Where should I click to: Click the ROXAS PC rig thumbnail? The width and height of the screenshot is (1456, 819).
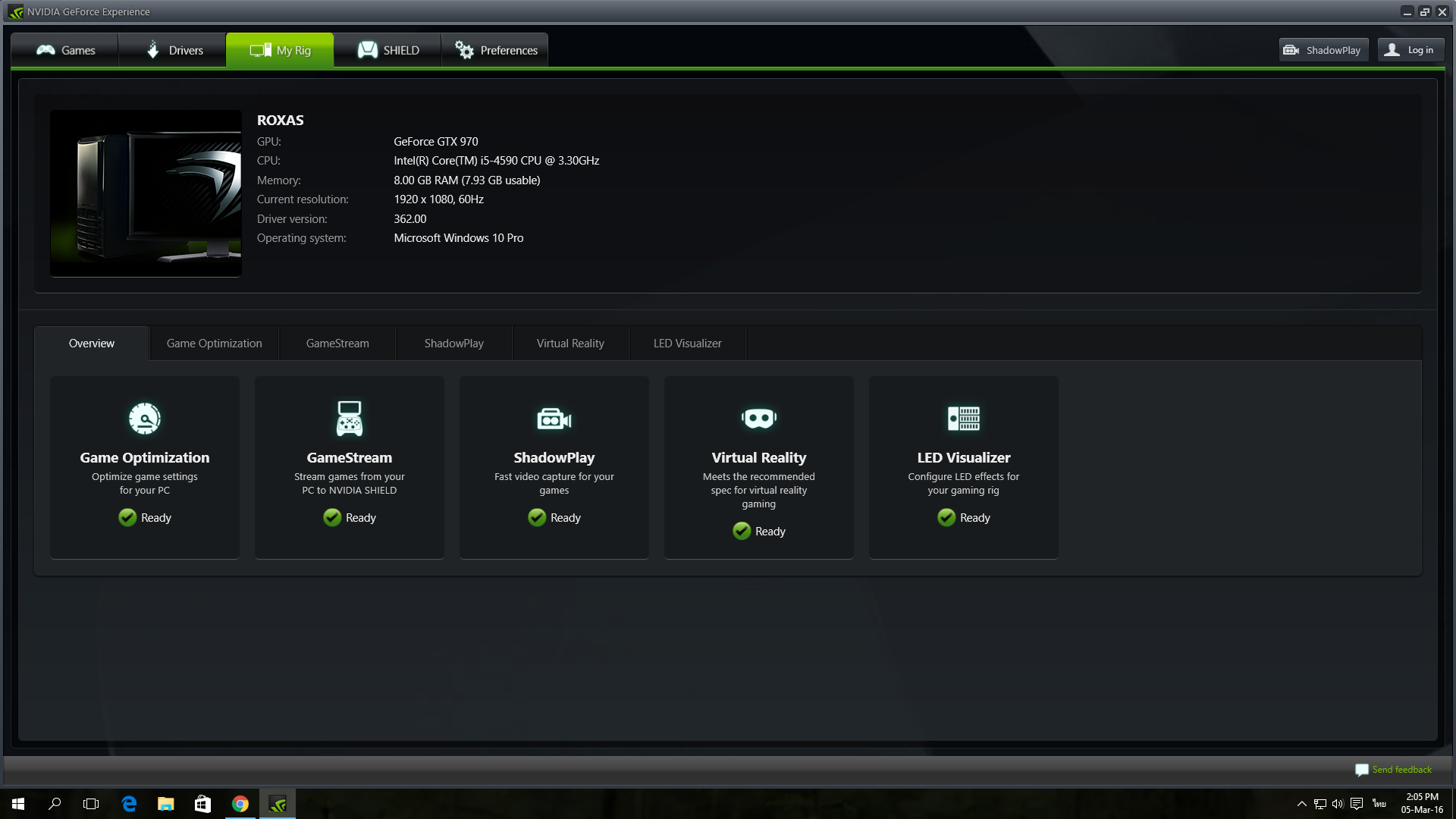[x=146, y=193]
